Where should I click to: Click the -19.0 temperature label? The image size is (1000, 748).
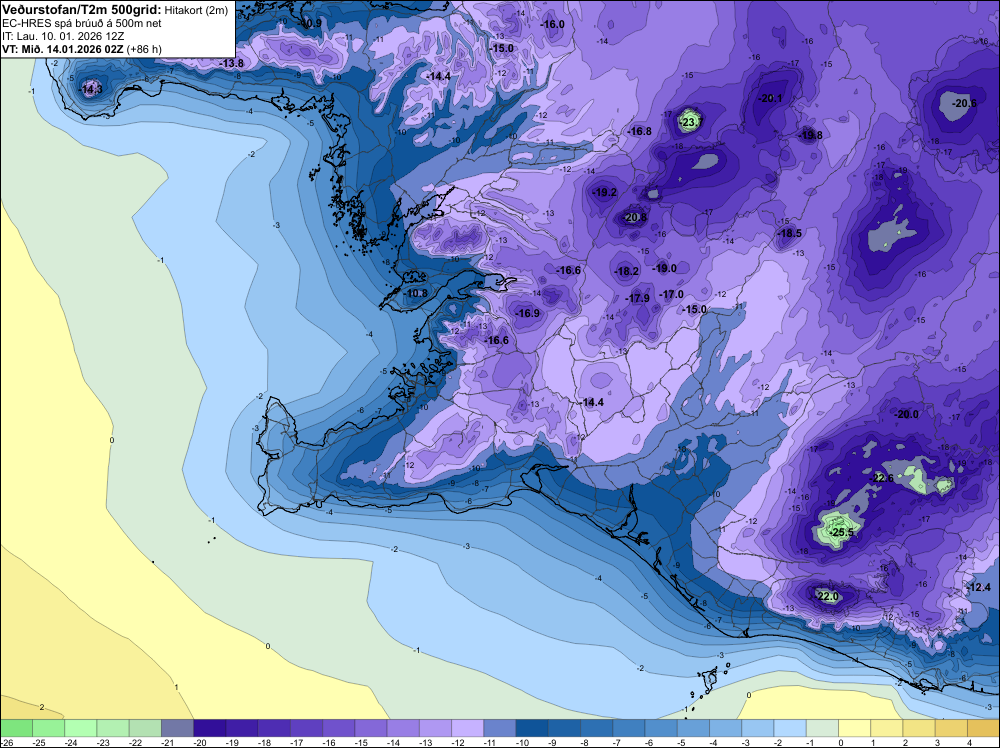664,268
